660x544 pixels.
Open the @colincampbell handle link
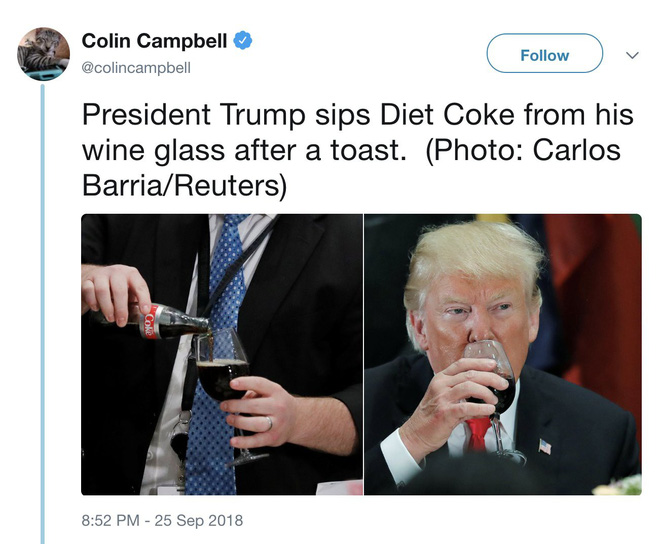[x=136, y=68]
